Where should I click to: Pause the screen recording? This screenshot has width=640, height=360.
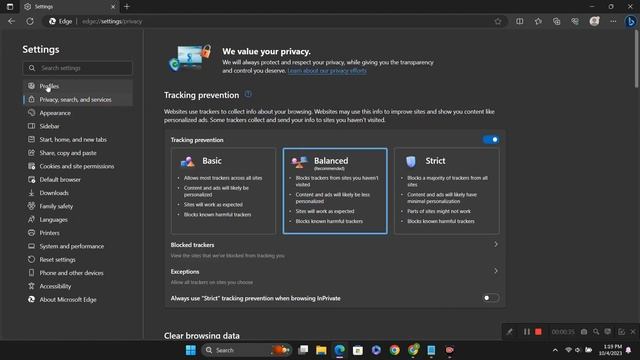pyautogui.click(x=527, y=332)
